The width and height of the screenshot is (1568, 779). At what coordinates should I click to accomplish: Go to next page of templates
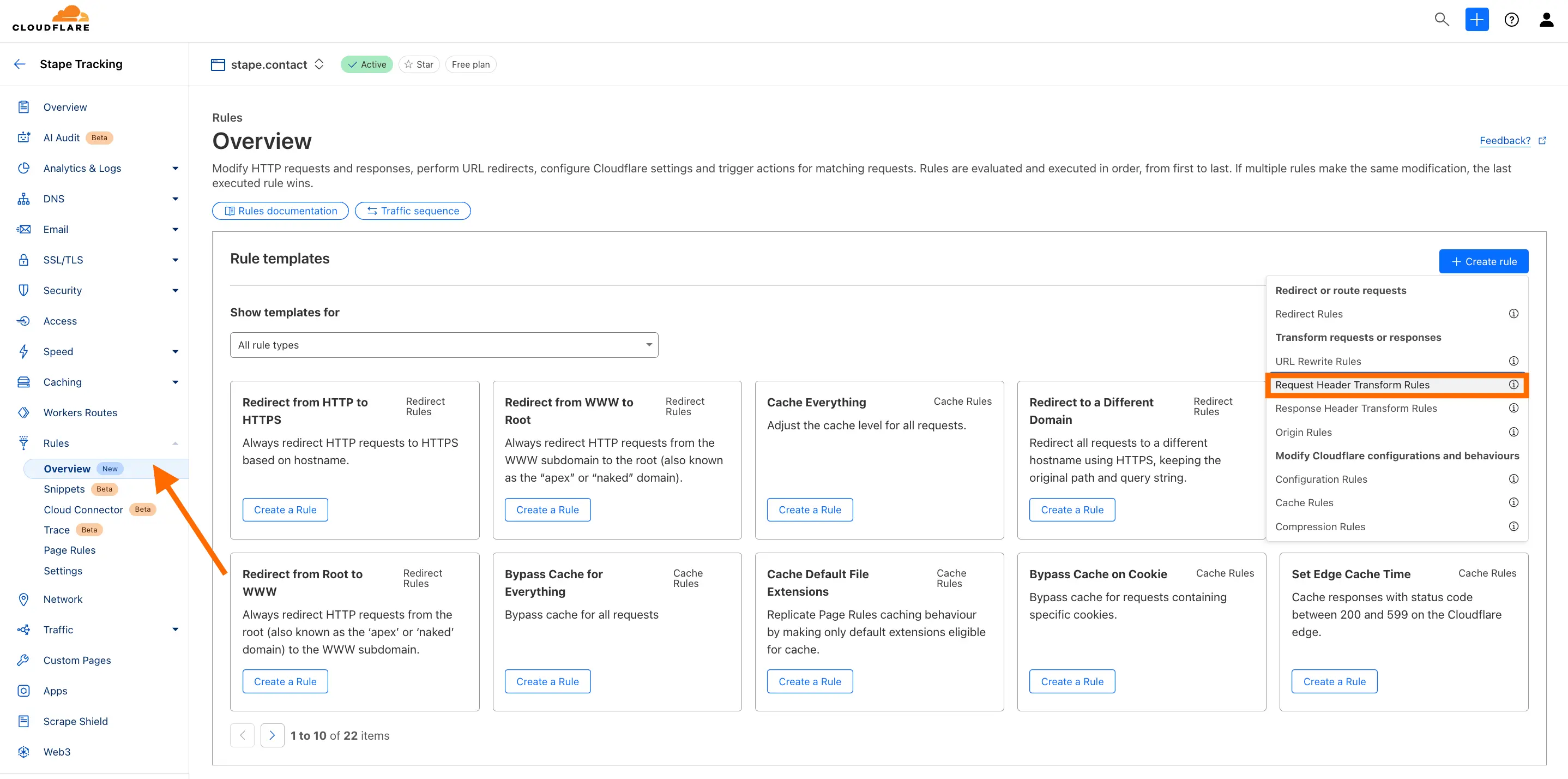click(272, 735)
